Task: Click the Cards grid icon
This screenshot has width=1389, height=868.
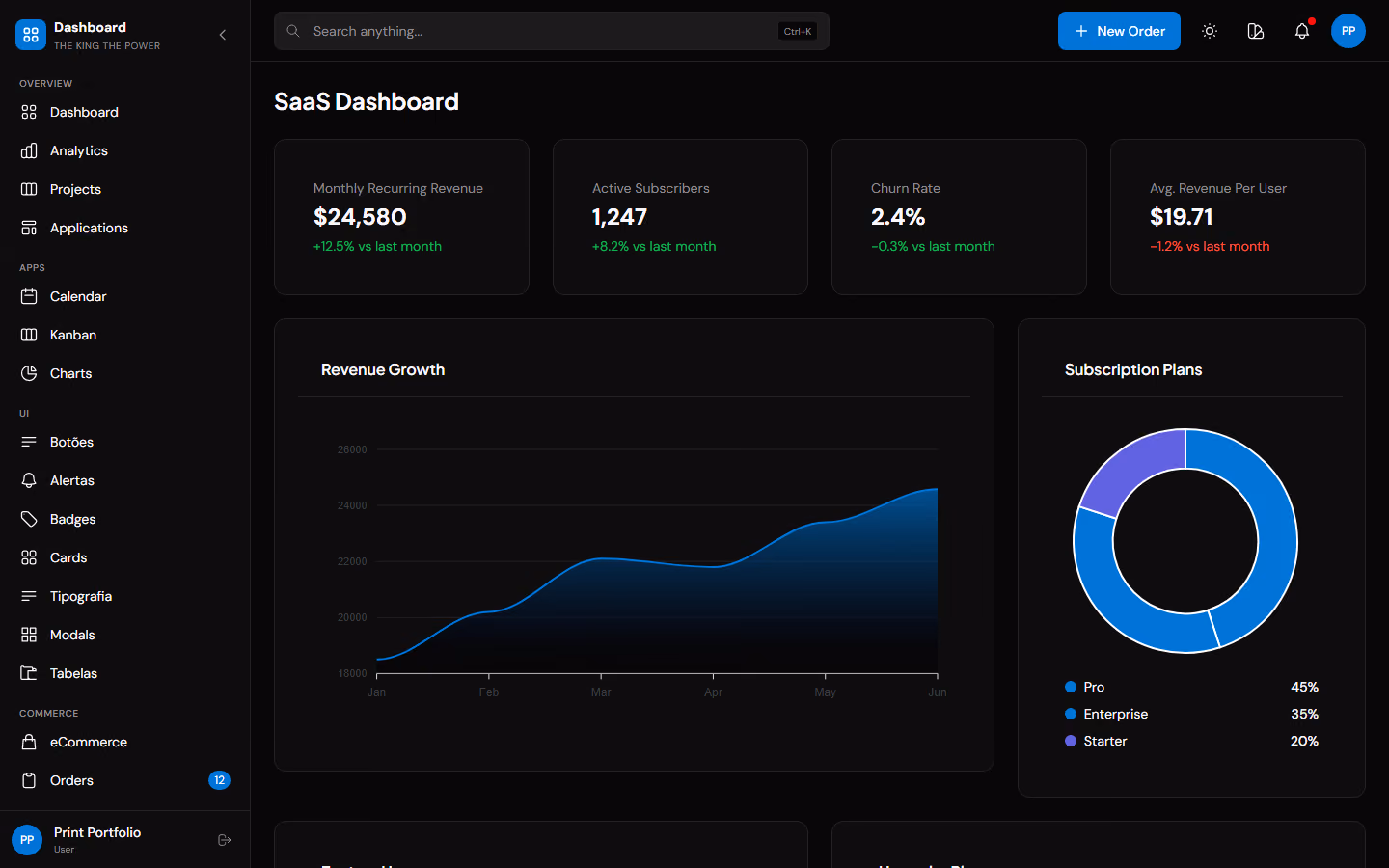Action: coord(29,557)
